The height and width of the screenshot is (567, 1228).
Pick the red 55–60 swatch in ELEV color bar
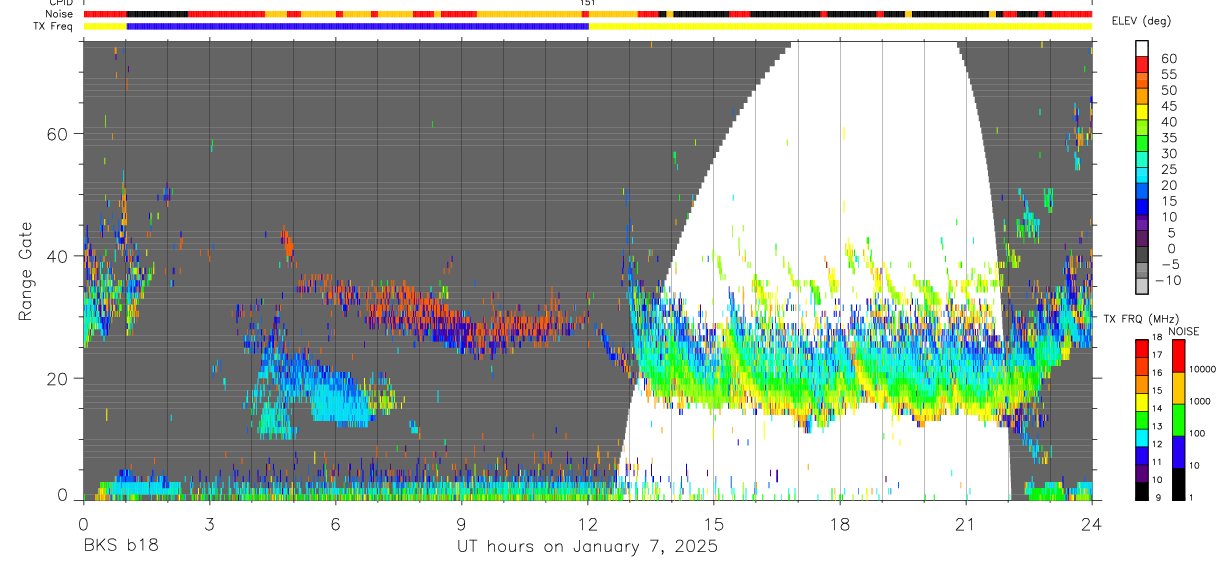pos(1141,65)
